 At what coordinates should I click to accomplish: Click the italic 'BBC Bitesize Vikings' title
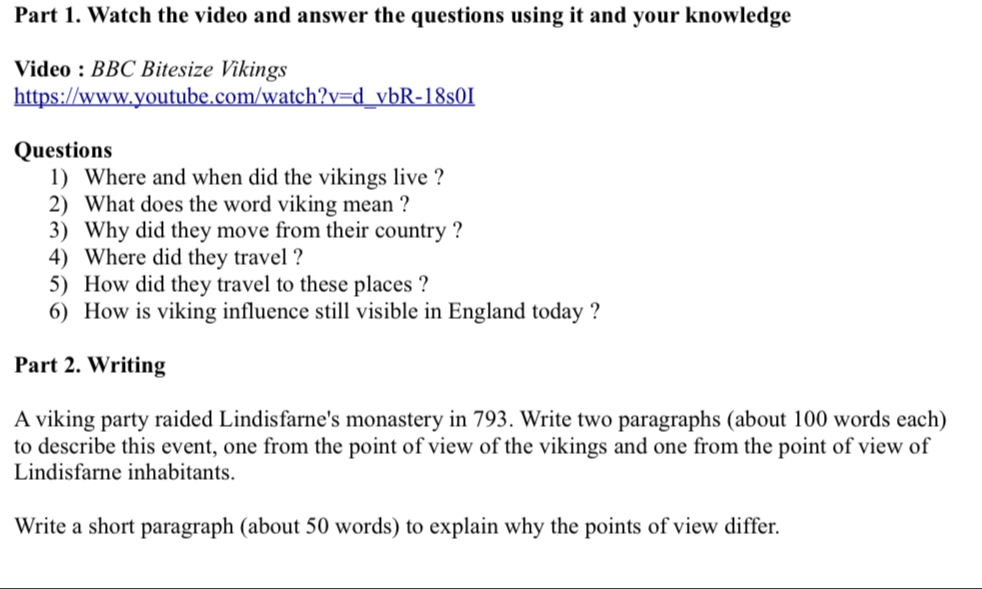click(x=189, y=70)
